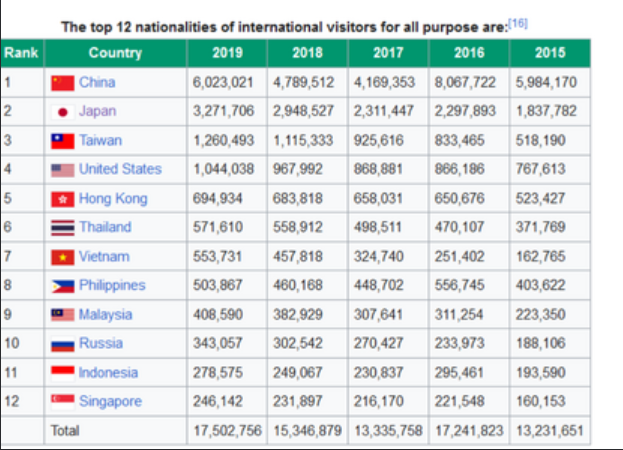Click the Japan flag icon

tap(64, 111)
